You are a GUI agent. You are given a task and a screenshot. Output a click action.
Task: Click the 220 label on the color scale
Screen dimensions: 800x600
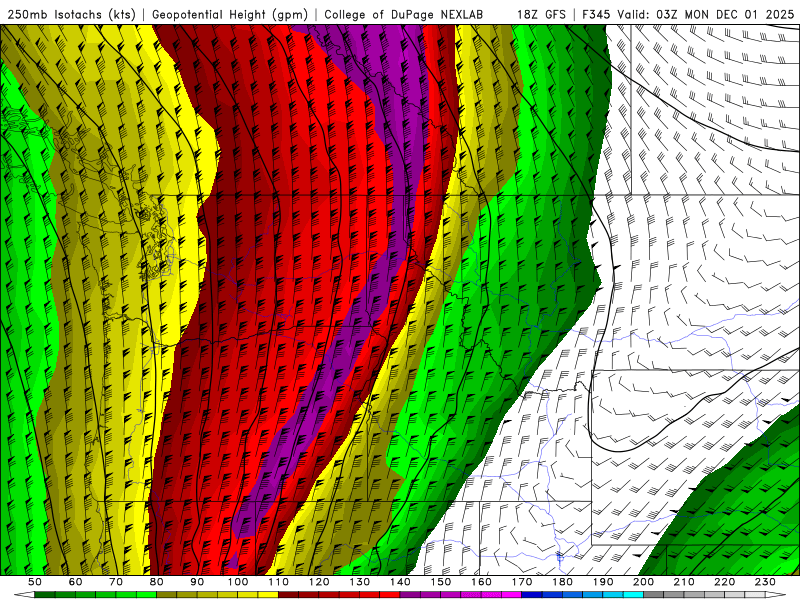pyautogui.click(x=724, y=582)
